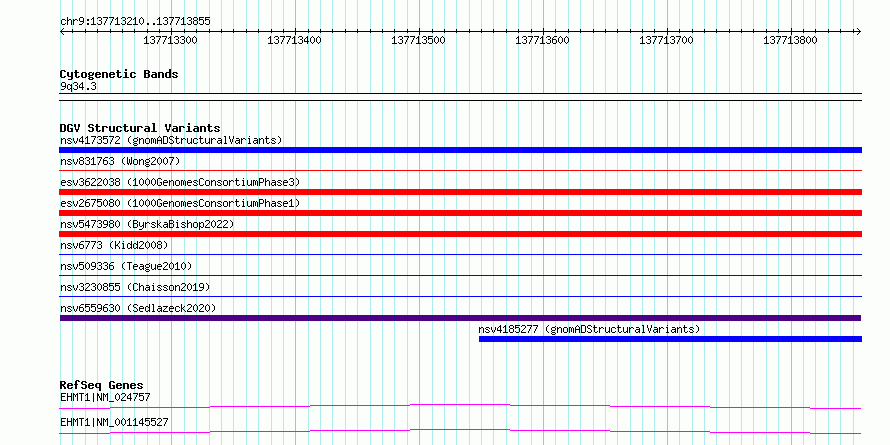Click the DGV Structural Variants track title
This screenshot has width=890, height=445.
(x=140, y=128)
